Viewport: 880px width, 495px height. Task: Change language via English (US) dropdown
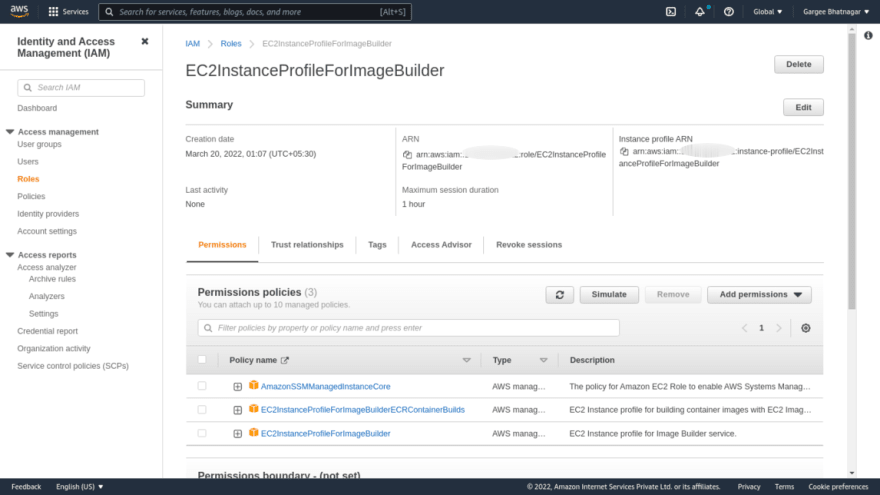click(80, 487)
